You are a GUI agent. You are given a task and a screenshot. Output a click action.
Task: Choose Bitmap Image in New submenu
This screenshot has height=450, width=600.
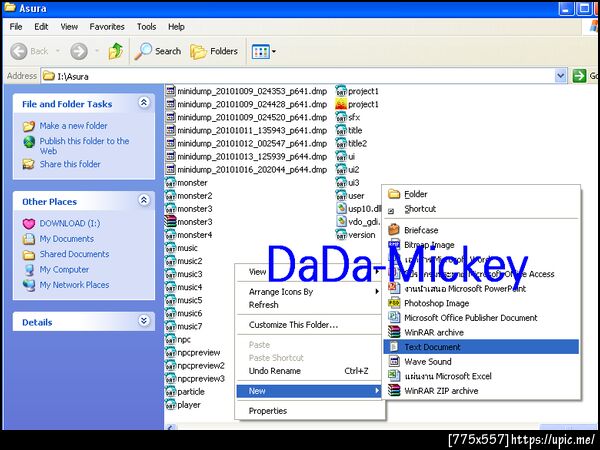[x=481, y=245]
